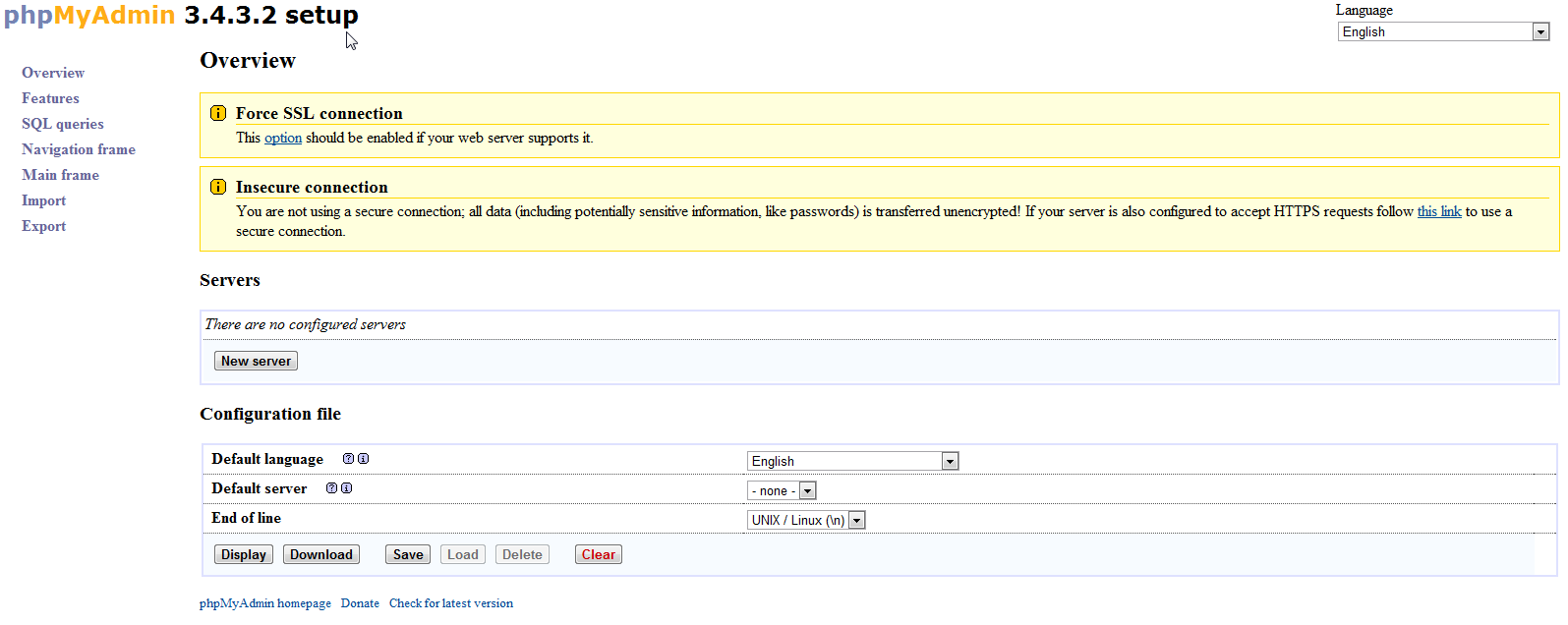Go to Features in the sidebar
The width and height of the screenshot is (1568, 625).
pyautogui.click(x=50, y=98)
